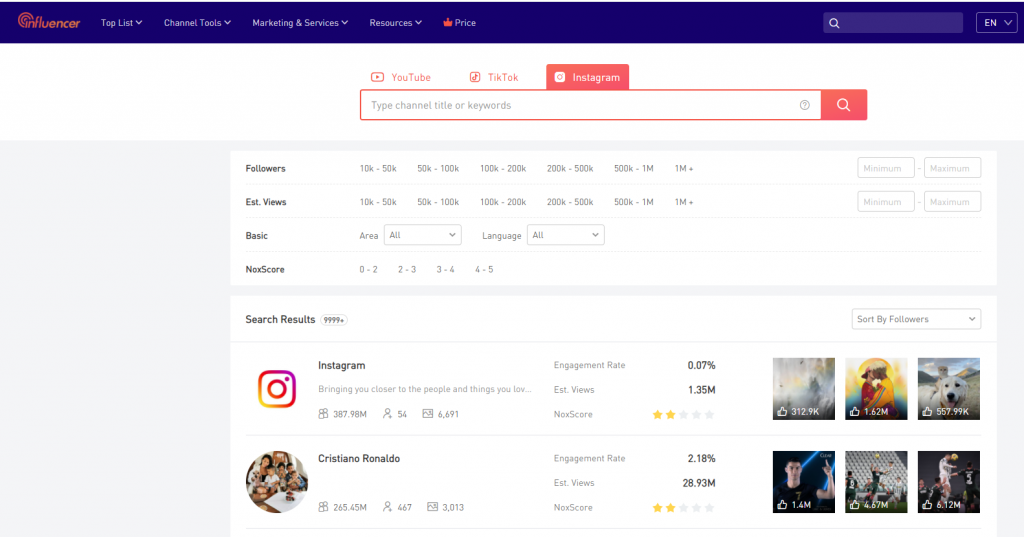This screenshot has width=1024, height=537.
Task: Open the colorful art post with 1.62M likes
Action: [876, 389]
